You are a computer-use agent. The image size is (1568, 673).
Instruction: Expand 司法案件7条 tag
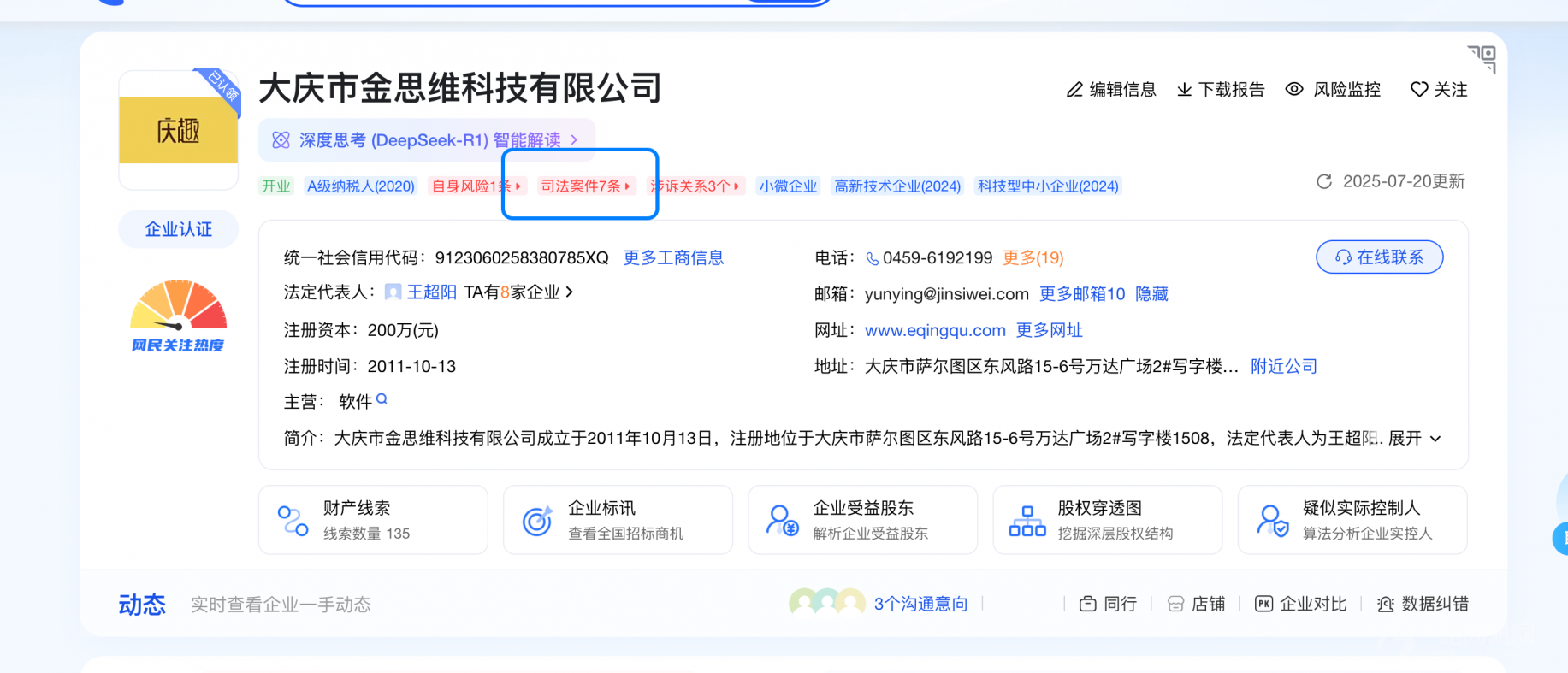pos(585,186)
